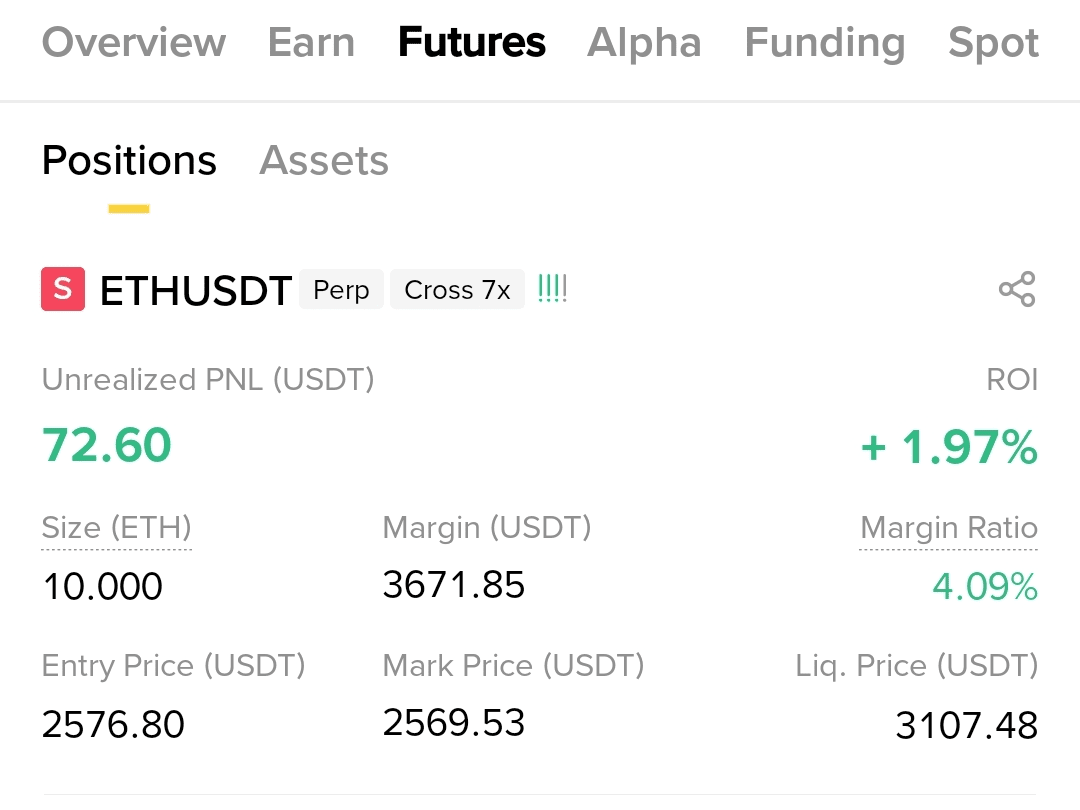Switch to the Earn tab
The height and width of the screenshot is (810, 1080).
311,43
